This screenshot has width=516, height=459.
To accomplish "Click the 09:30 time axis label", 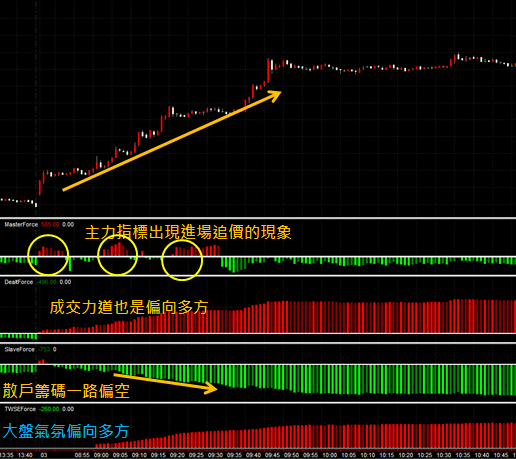I will tap(215, 455).
